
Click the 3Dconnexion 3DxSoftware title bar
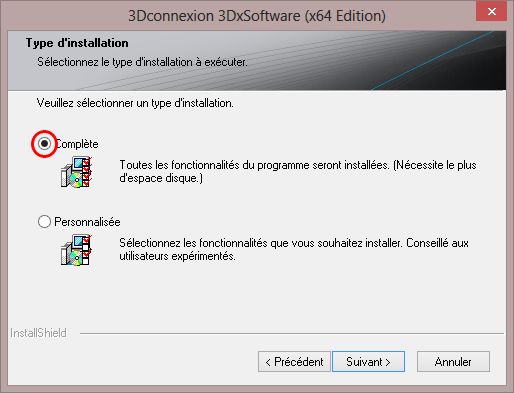[257, 16]
